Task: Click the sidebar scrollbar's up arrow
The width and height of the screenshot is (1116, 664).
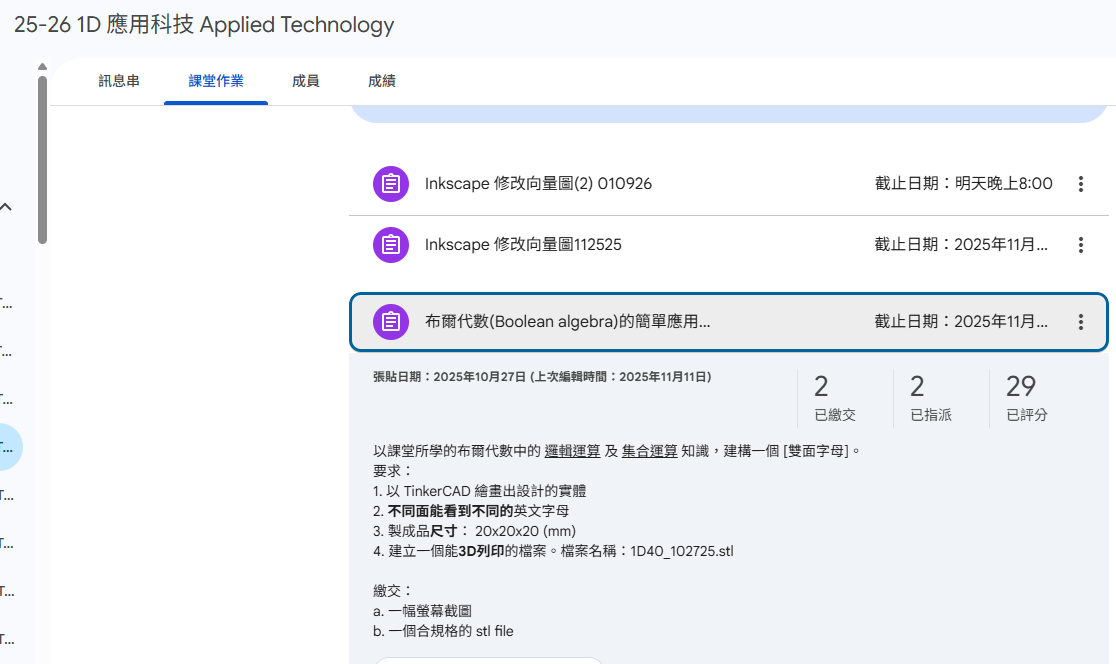Action: coord(42,68)
